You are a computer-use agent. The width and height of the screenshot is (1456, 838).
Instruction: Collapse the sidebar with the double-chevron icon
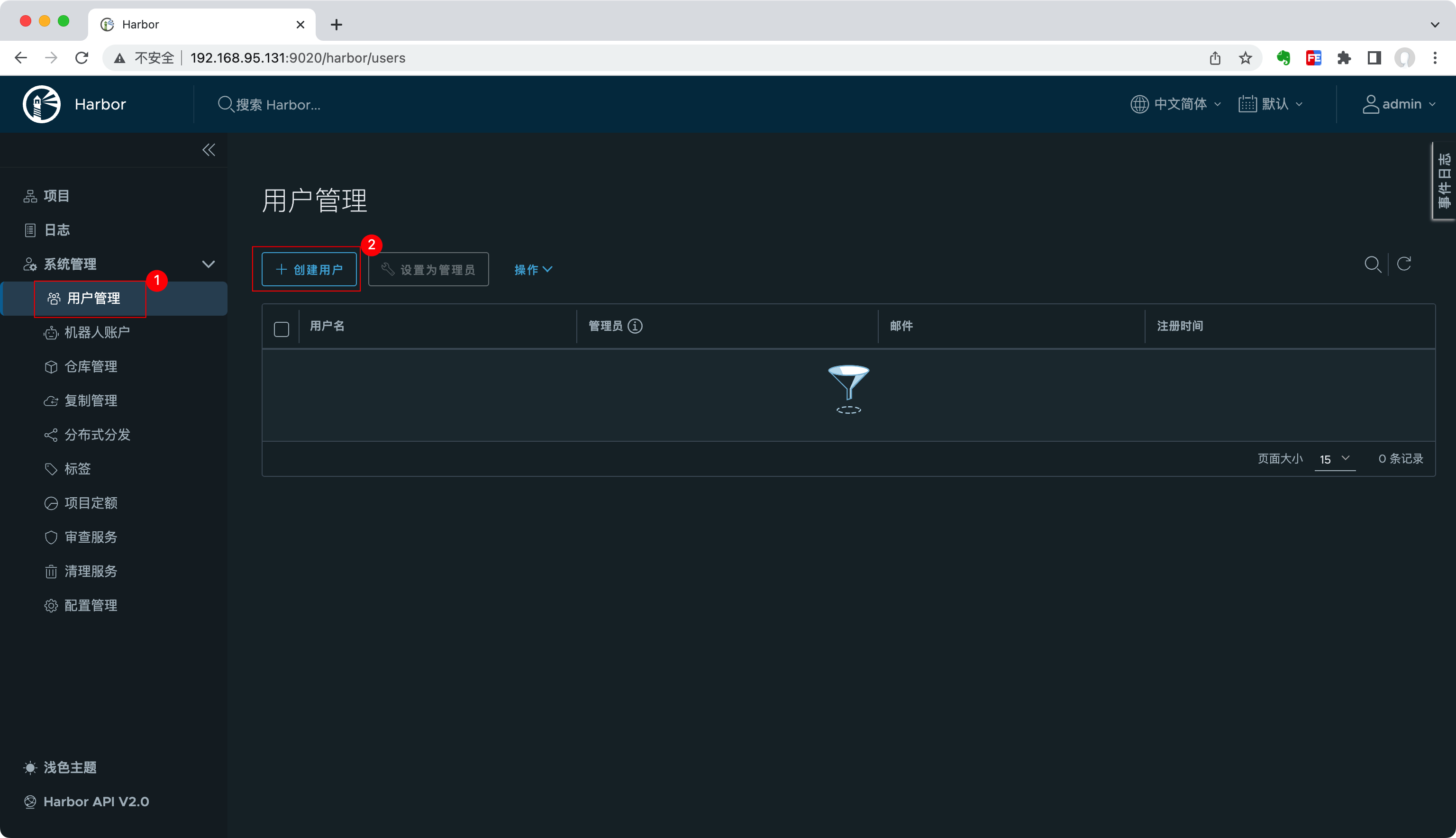209,150
